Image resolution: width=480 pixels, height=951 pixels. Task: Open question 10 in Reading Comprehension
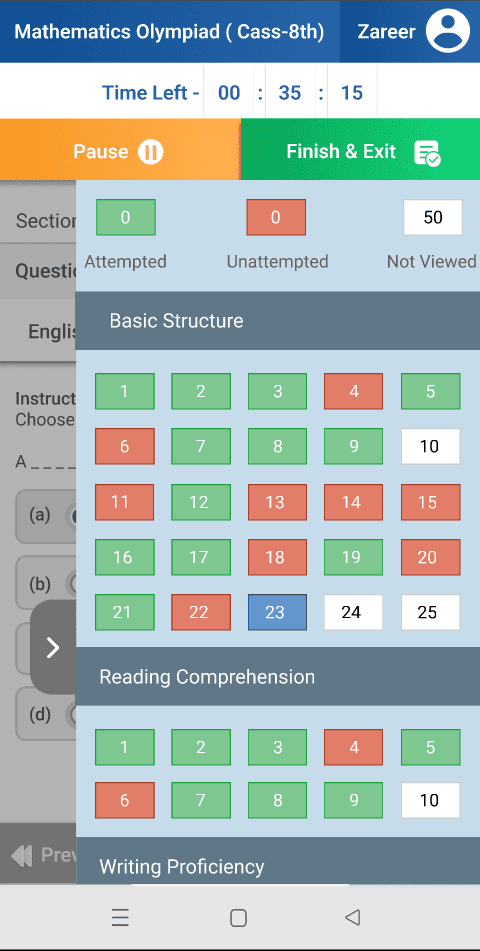click(430, 801)
